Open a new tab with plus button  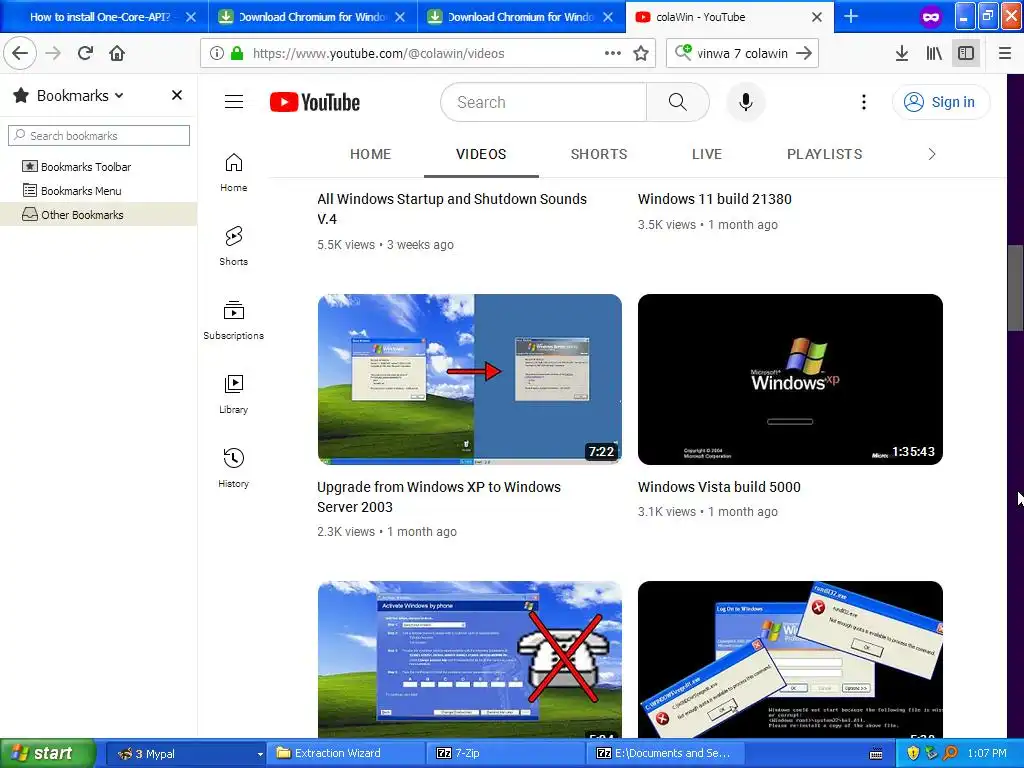[x=851, y=16]
